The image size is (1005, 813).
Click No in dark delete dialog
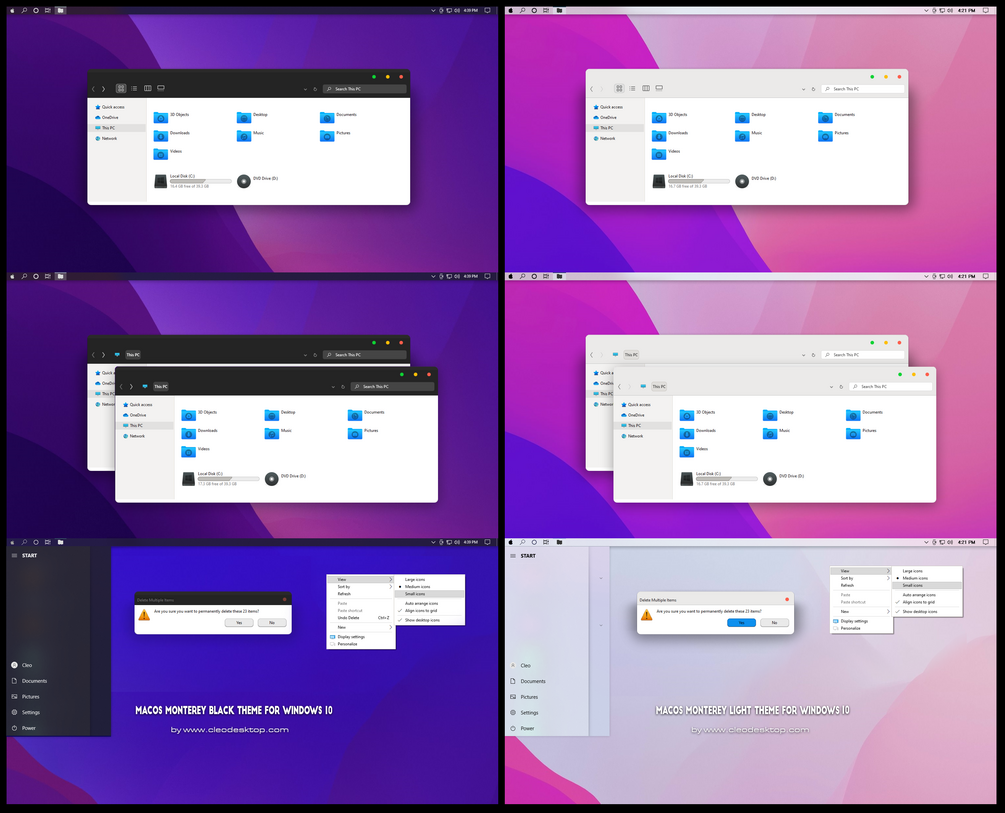point(272,623)
